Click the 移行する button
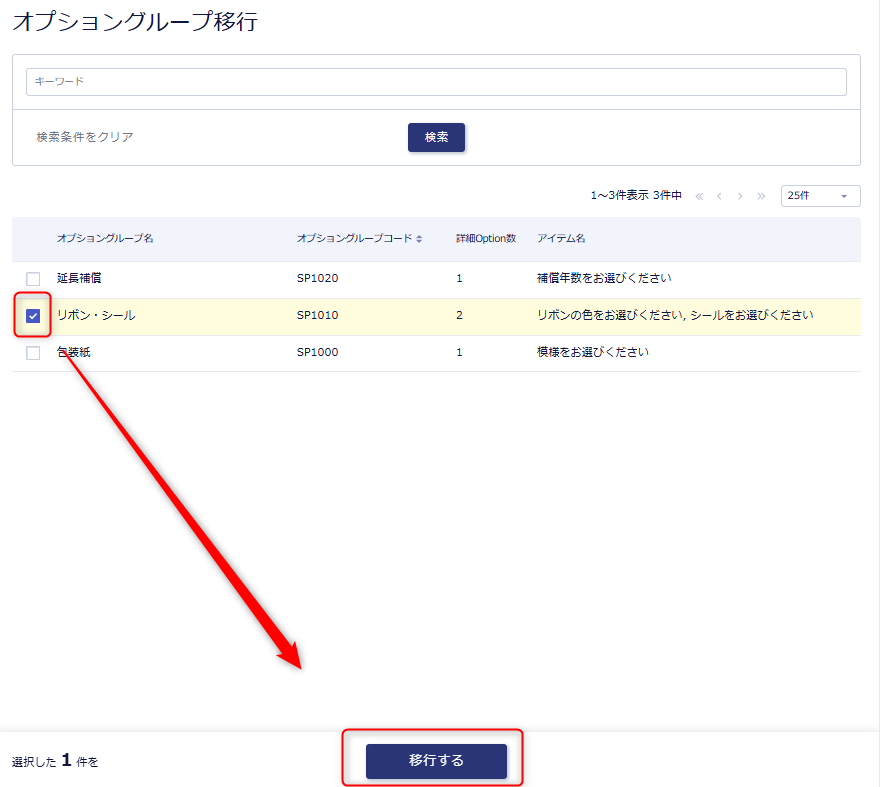This screenshot has width=881, height=787. [436, 761]
